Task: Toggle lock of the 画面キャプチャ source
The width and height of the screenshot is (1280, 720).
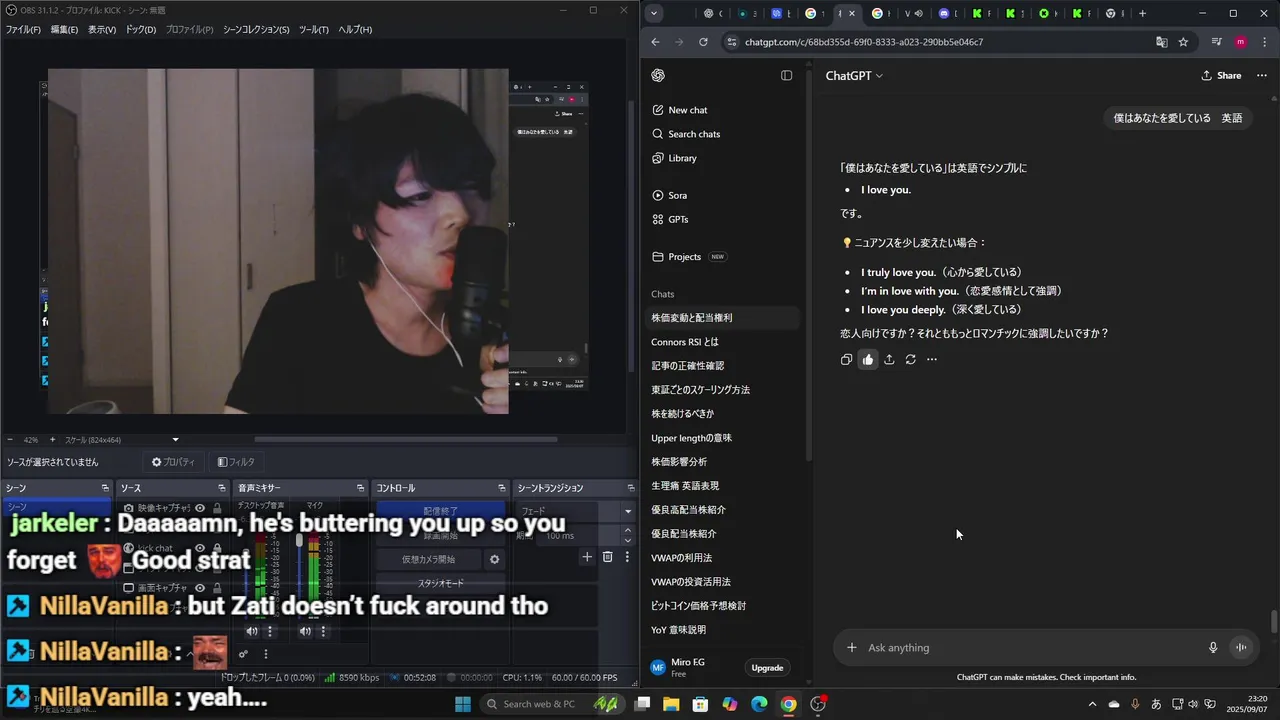Action: click(x=218, y=588)
